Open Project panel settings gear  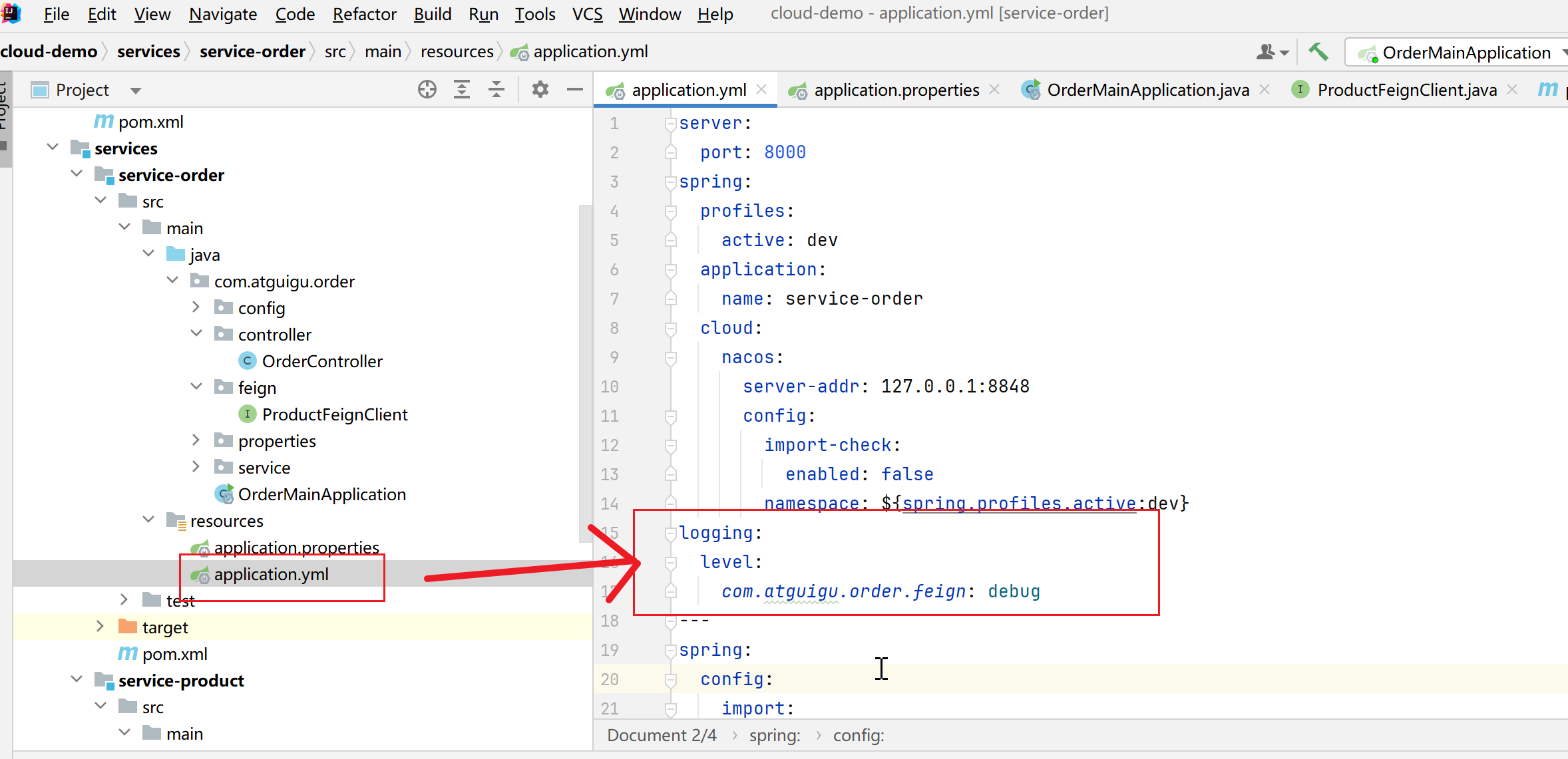540,89
